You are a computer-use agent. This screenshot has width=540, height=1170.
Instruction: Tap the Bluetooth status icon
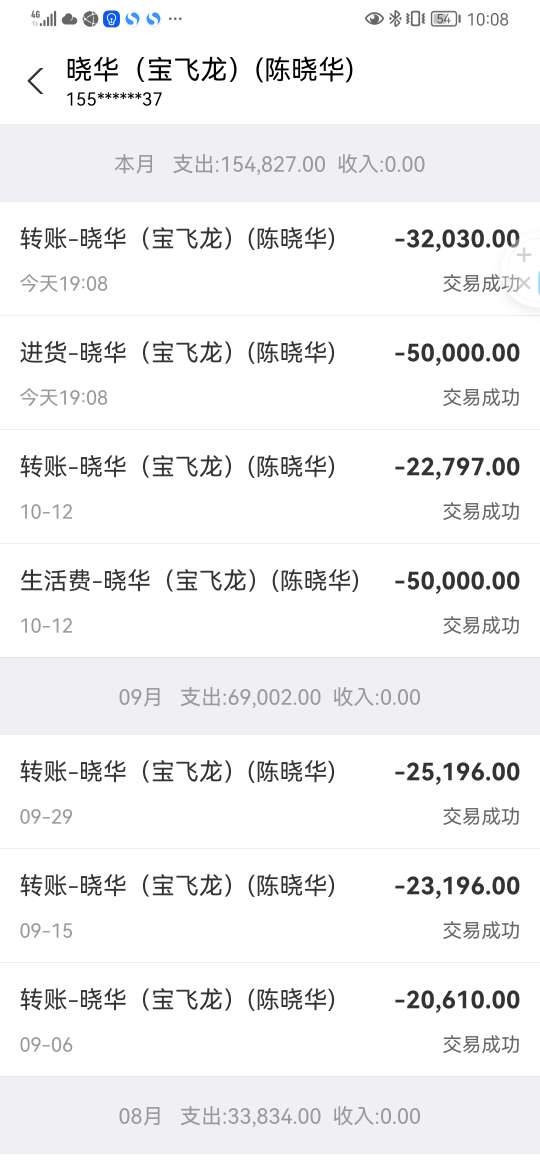(x=395, y=19)
